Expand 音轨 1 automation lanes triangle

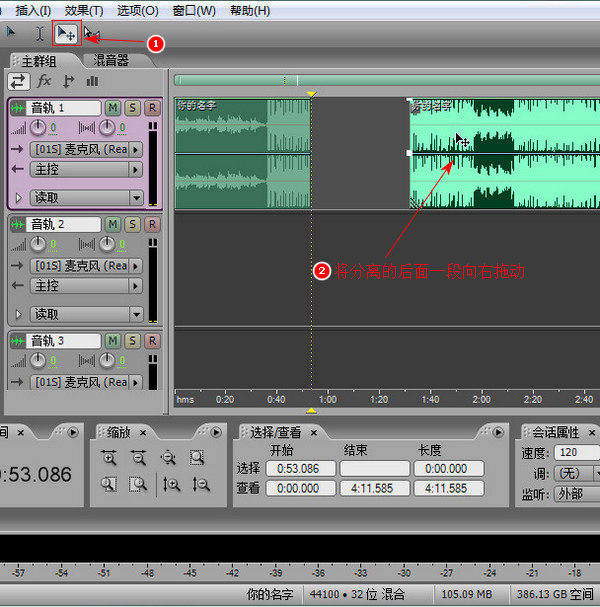point(18,198)
